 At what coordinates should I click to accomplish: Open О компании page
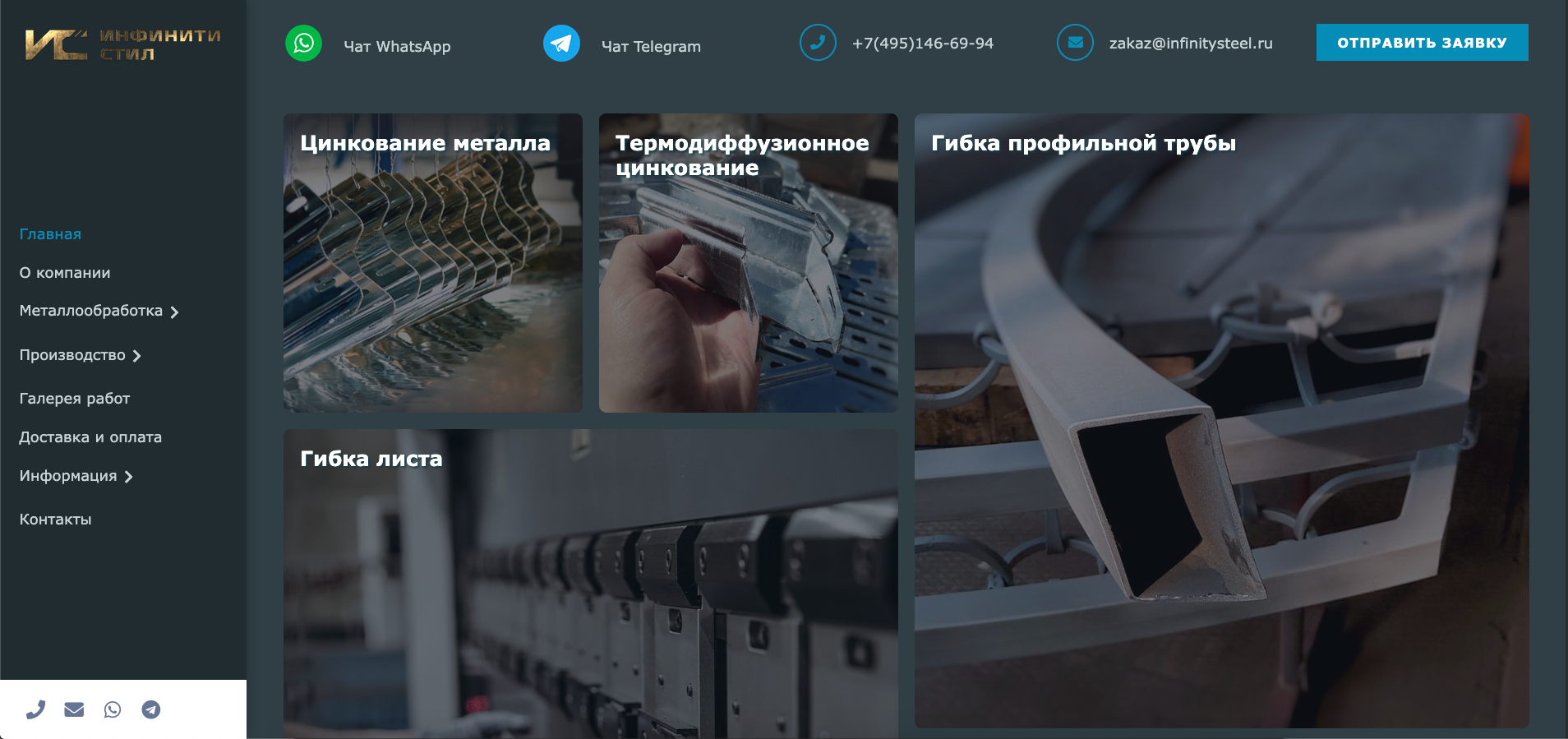click(x=65, y=273)
